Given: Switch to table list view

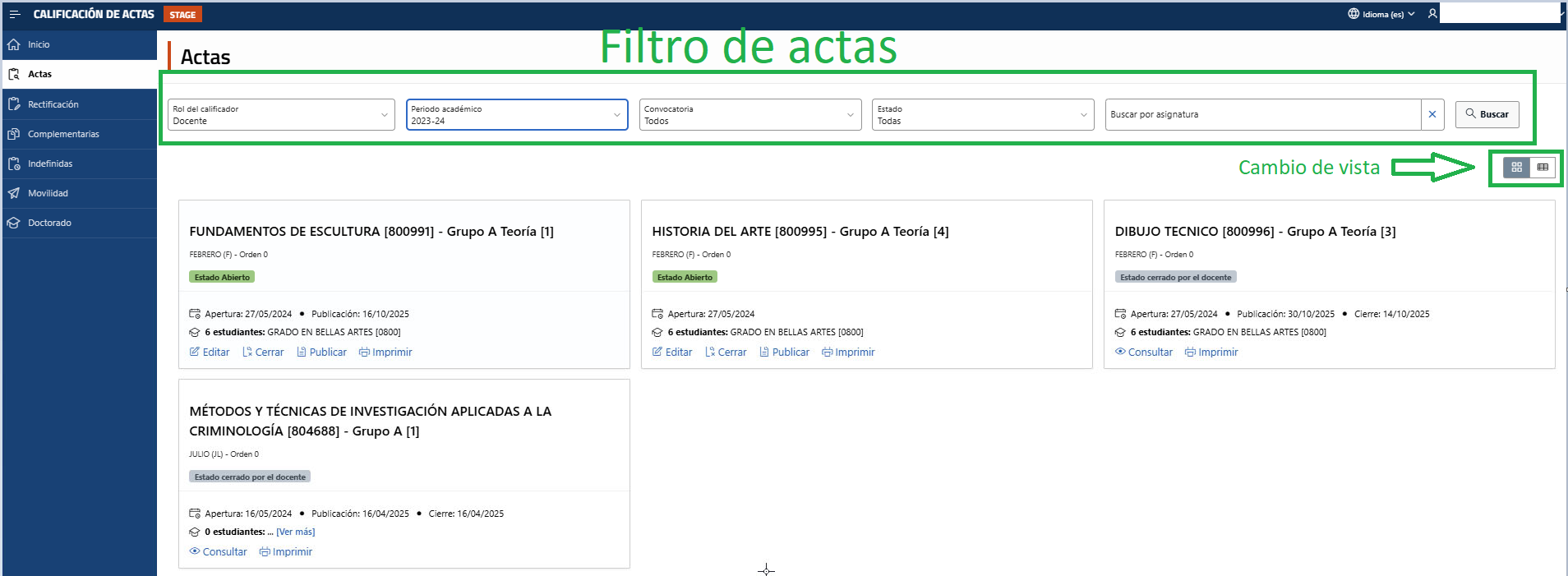Looking at the screenshot, I should tap(1543, 167).
